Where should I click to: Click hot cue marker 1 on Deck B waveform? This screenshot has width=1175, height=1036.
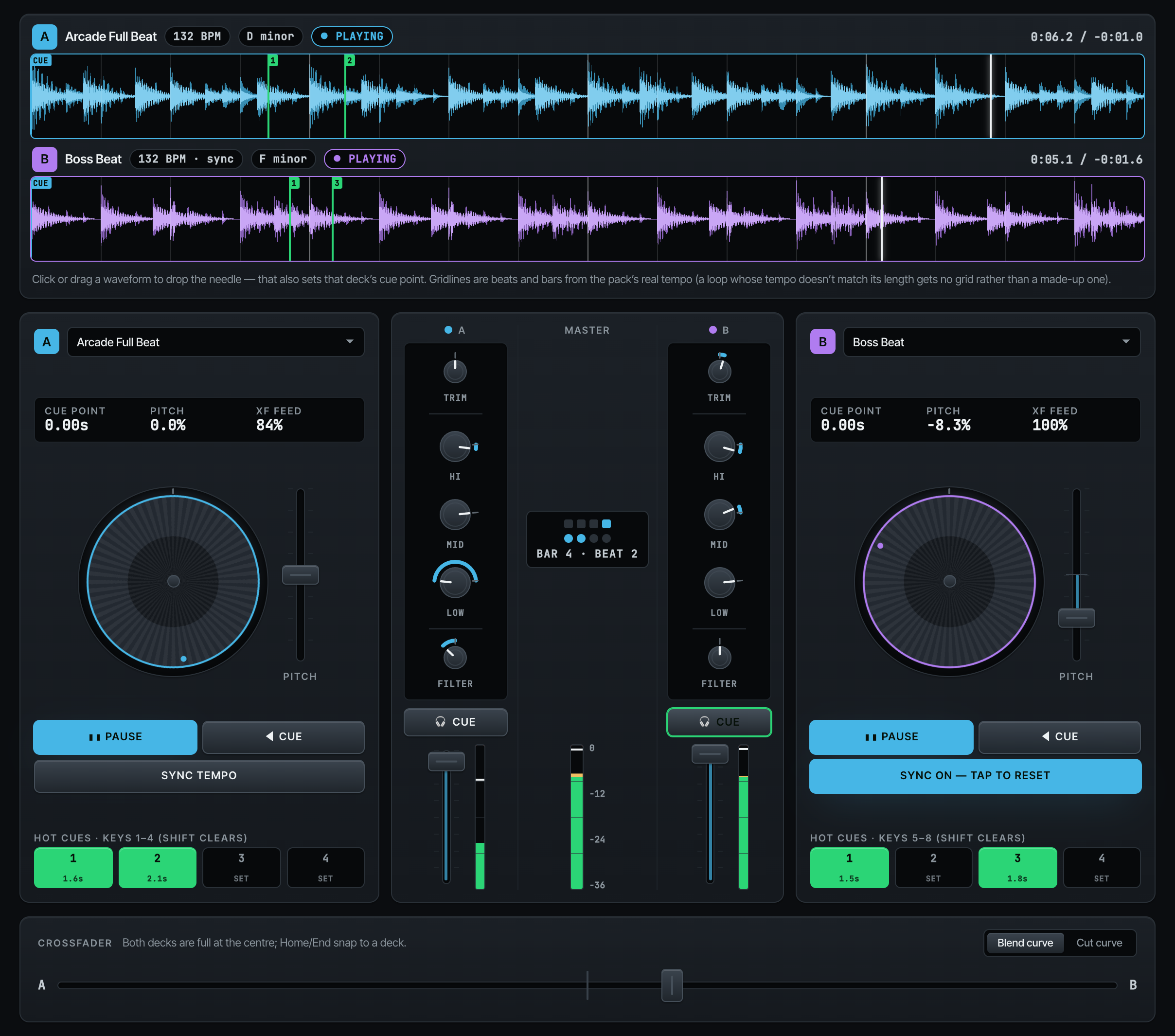tap(294, 183)
